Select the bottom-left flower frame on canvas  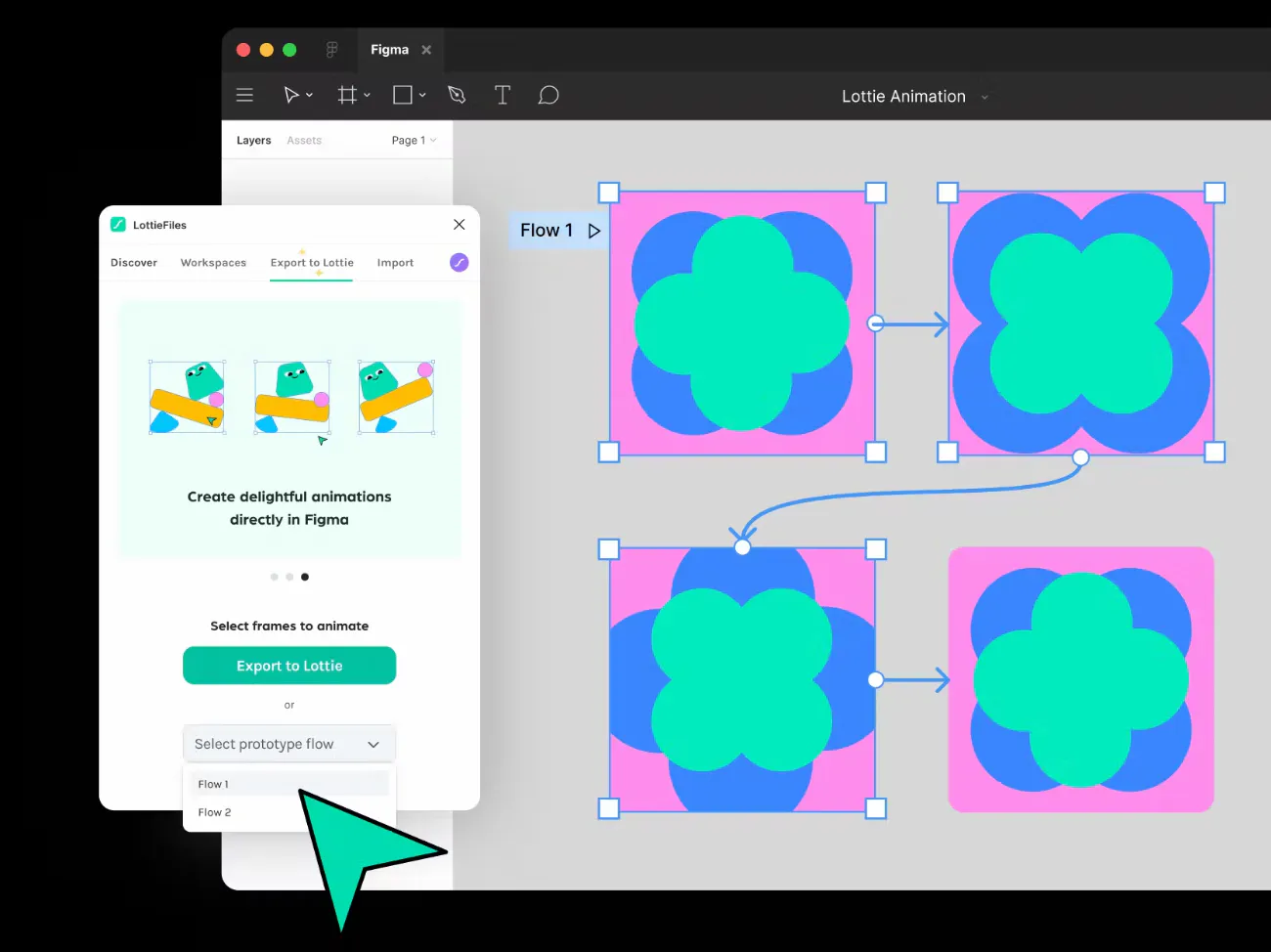tap(742, 679)
